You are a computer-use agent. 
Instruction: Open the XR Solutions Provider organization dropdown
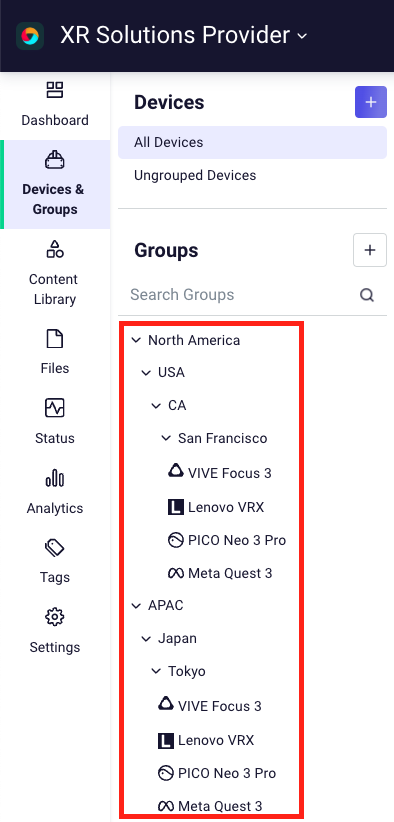[x=183, y=35]
